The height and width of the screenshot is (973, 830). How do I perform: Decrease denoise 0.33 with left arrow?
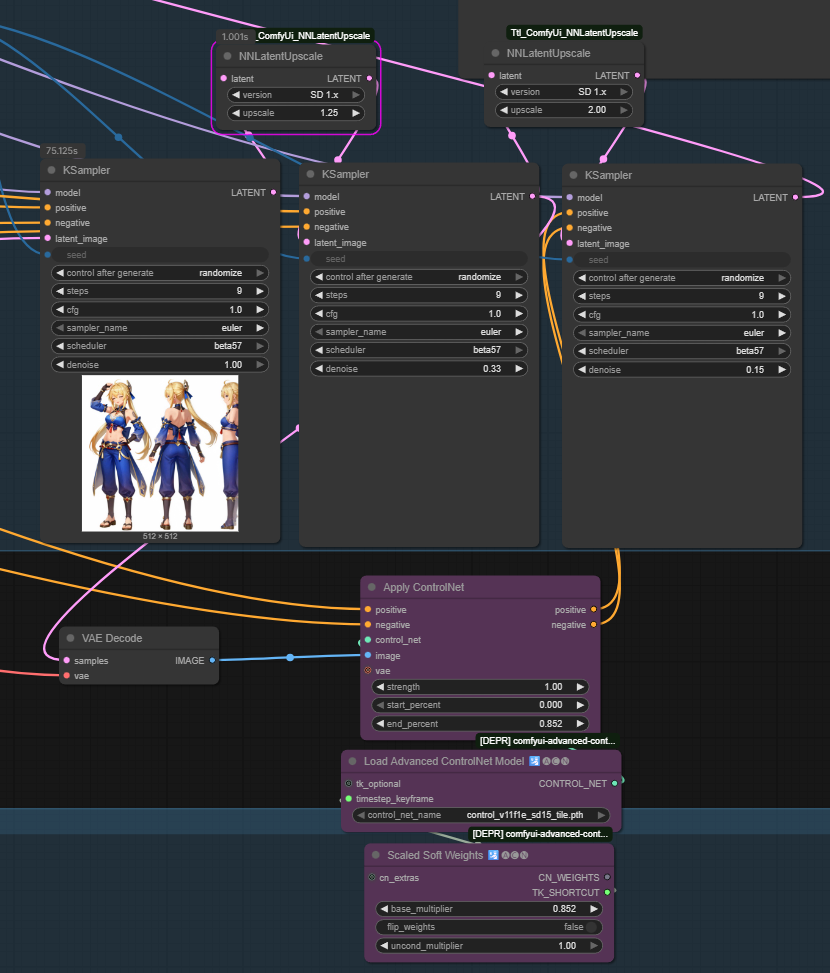tap(319, 369)
